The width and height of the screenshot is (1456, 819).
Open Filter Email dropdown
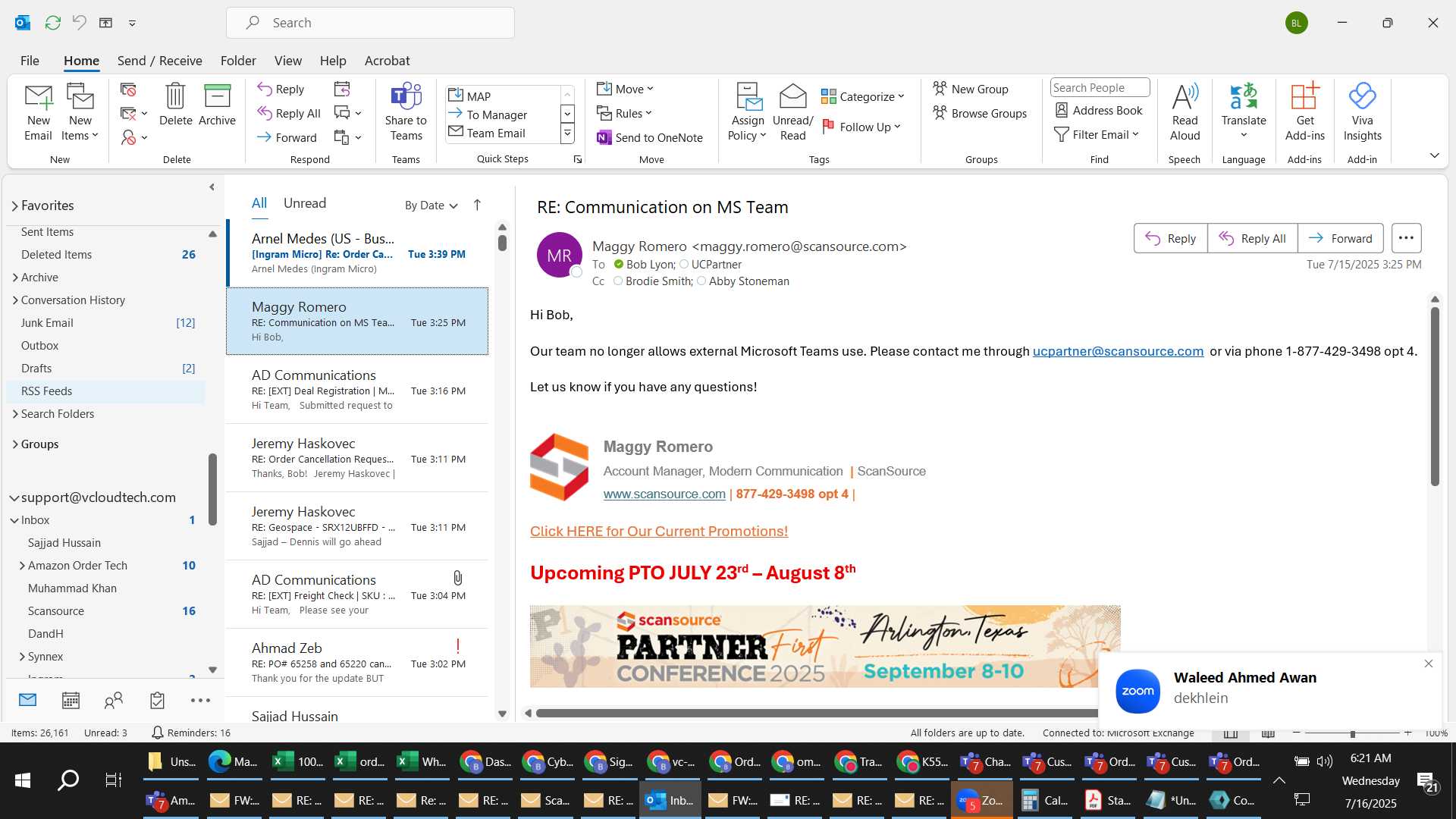pyautogui.click(x=1097, y=134)
